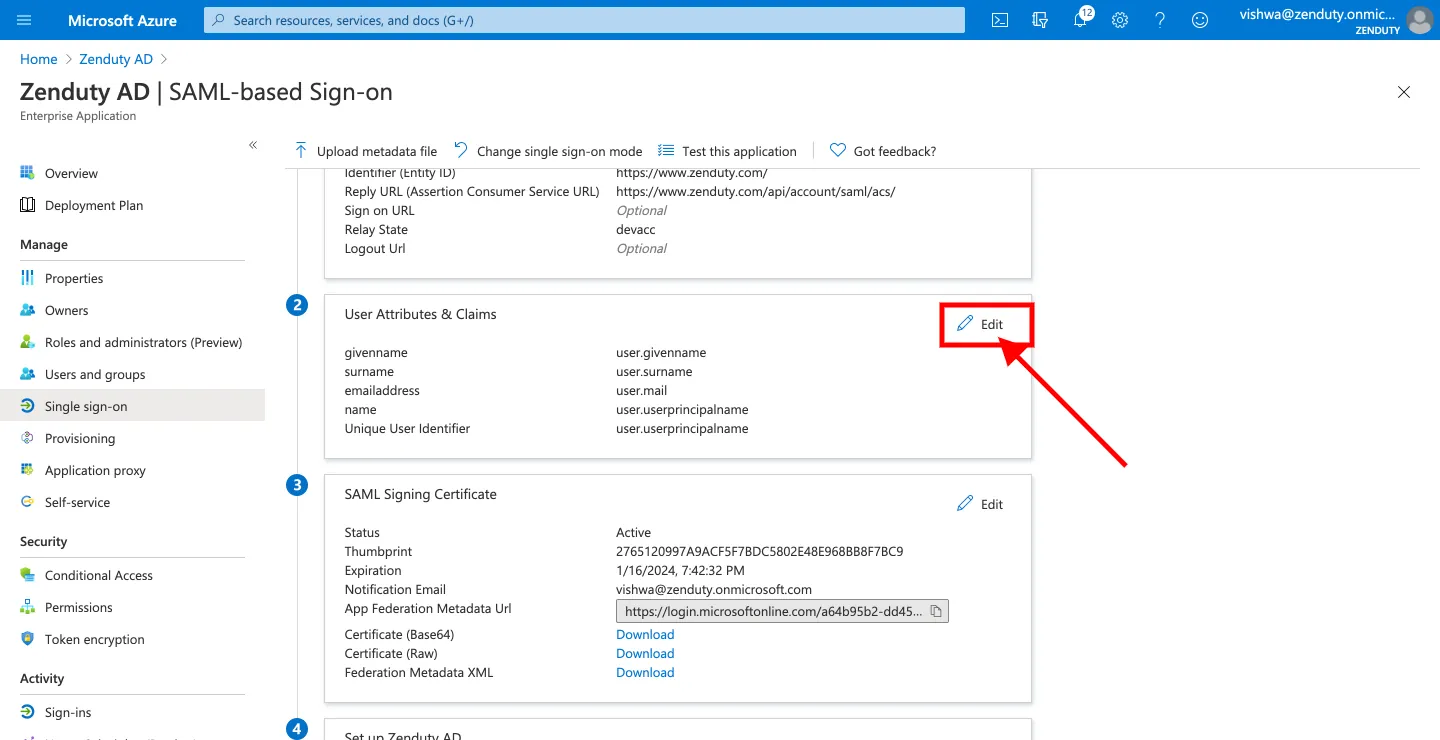
Task: Open the notifications bell
Action: pyautogui.click(x=1081, y=20)
